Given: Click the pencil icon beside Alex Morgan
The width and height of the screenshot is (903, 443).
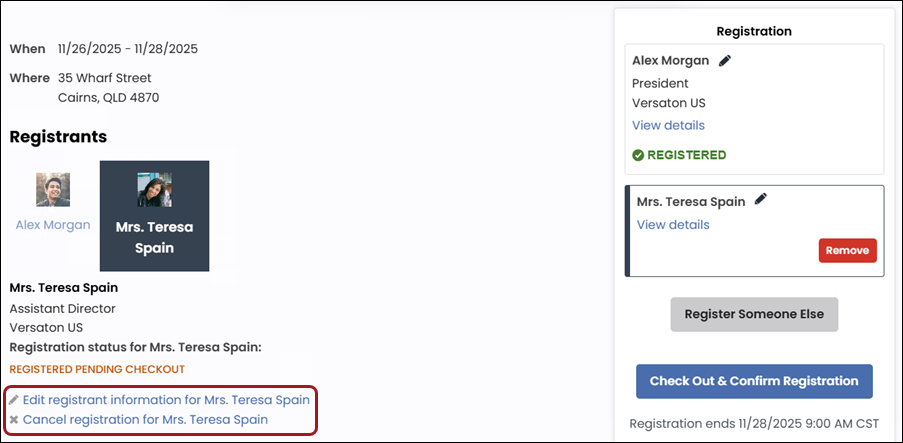Looking at the screenshot, I should click(x=725, y=60).
